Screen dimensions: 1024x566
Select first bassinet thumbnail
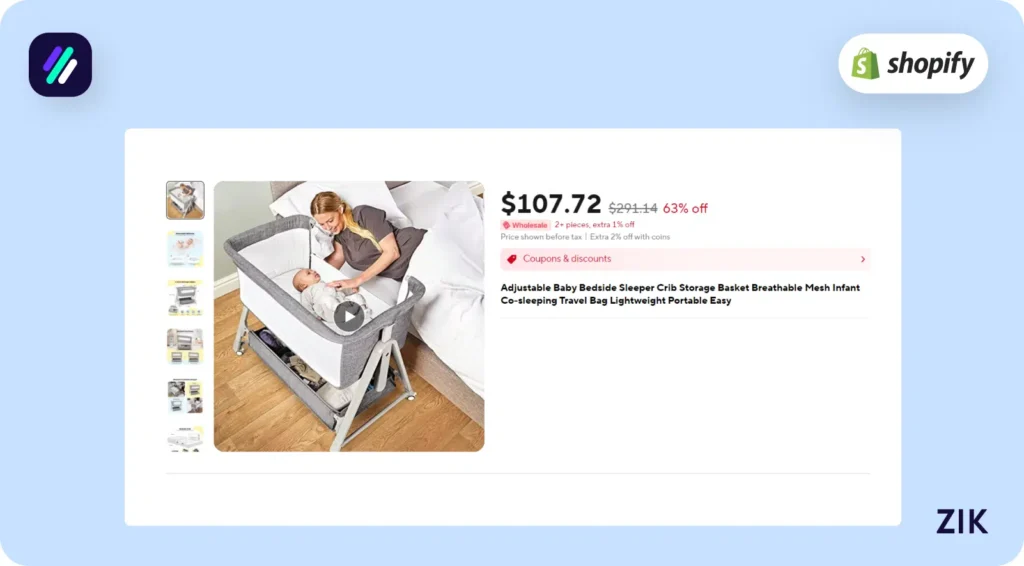click(x=185, y=200)
